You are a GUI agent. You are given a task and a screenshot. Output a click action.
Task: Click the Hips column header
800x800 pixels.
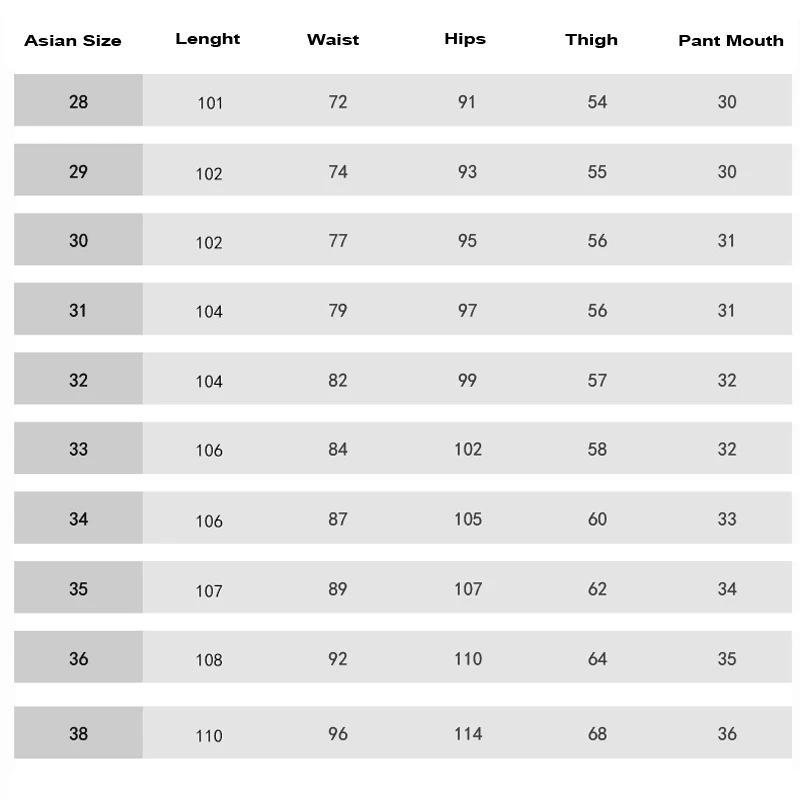(x=465, y=39)
